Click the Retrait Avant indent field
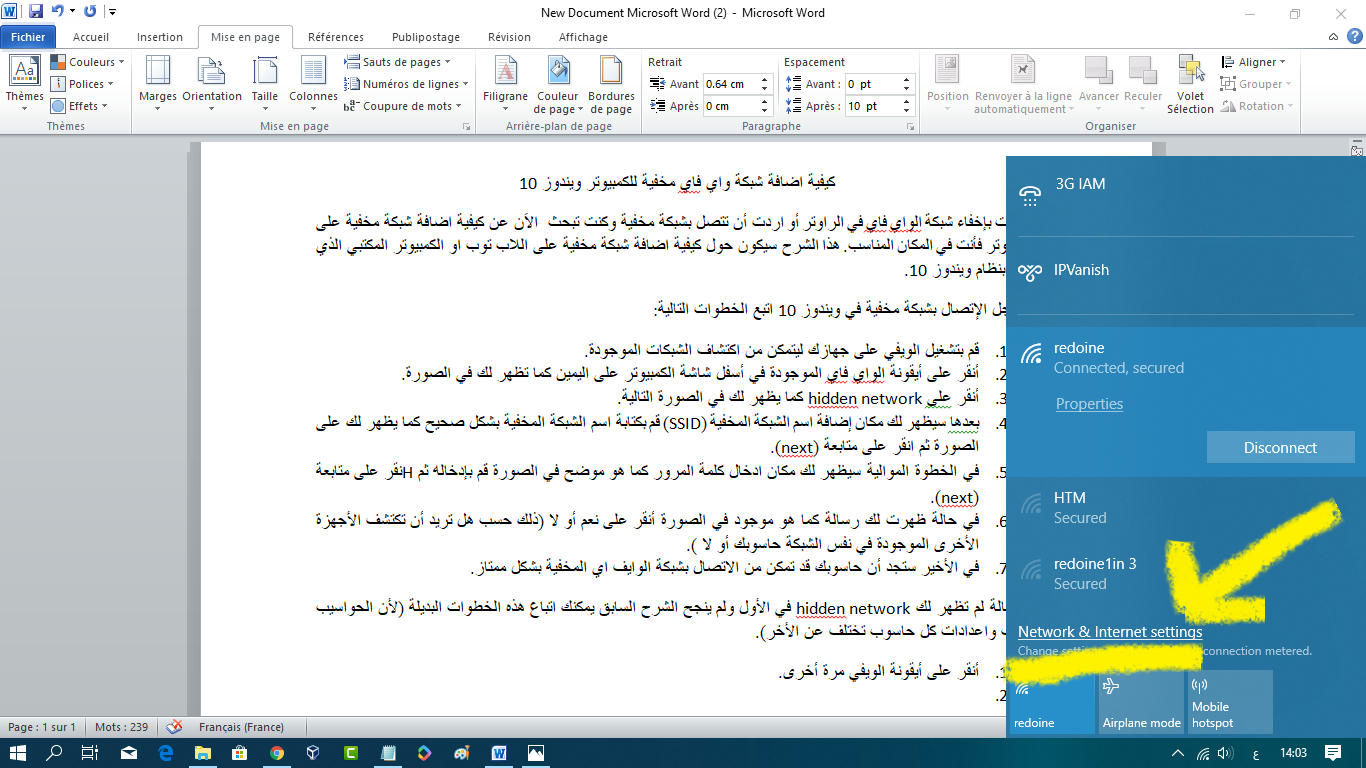The width and height of the screenshot is (1366, 768). [730, 84]
